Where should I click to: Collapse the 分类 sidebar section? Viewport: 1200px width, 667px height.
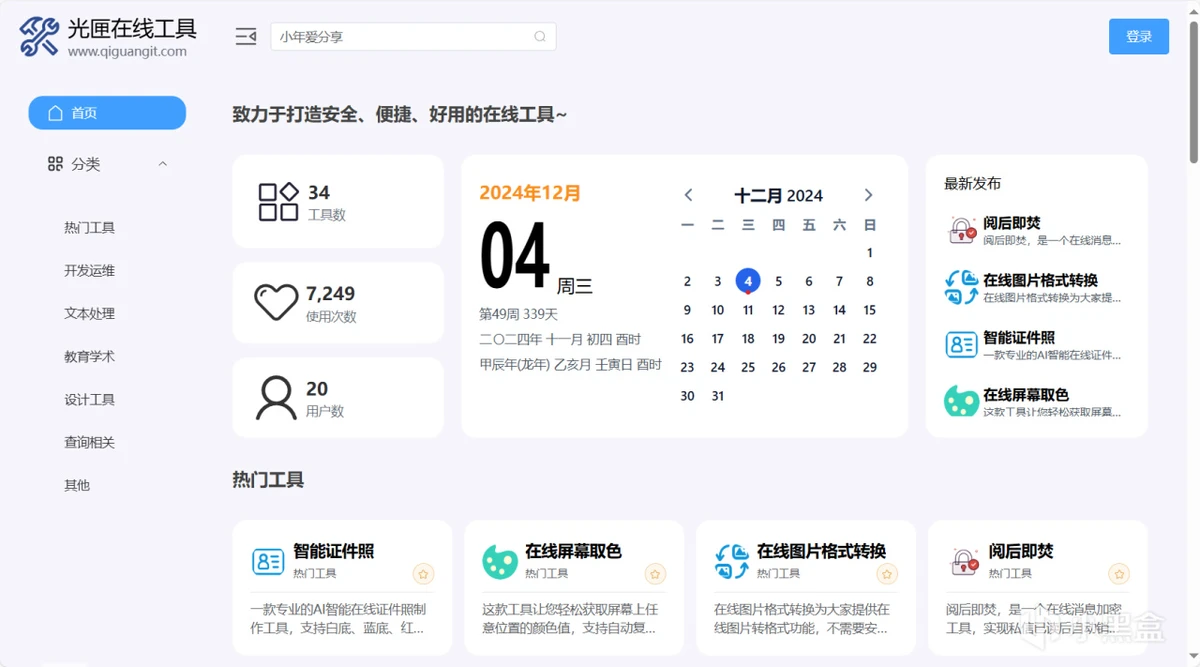163,164
